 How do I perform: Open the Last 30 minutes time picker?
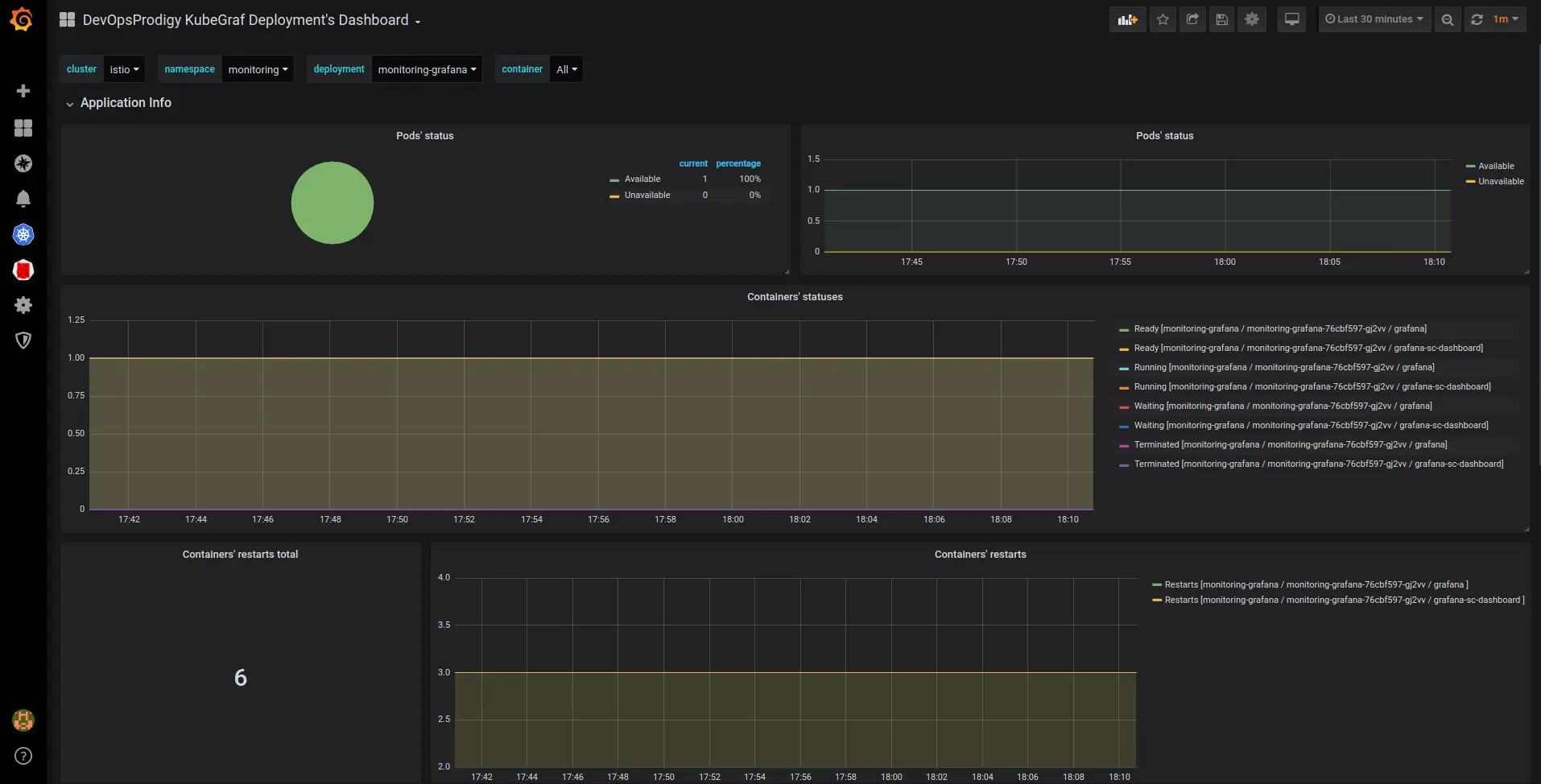tap(1374, 19)
